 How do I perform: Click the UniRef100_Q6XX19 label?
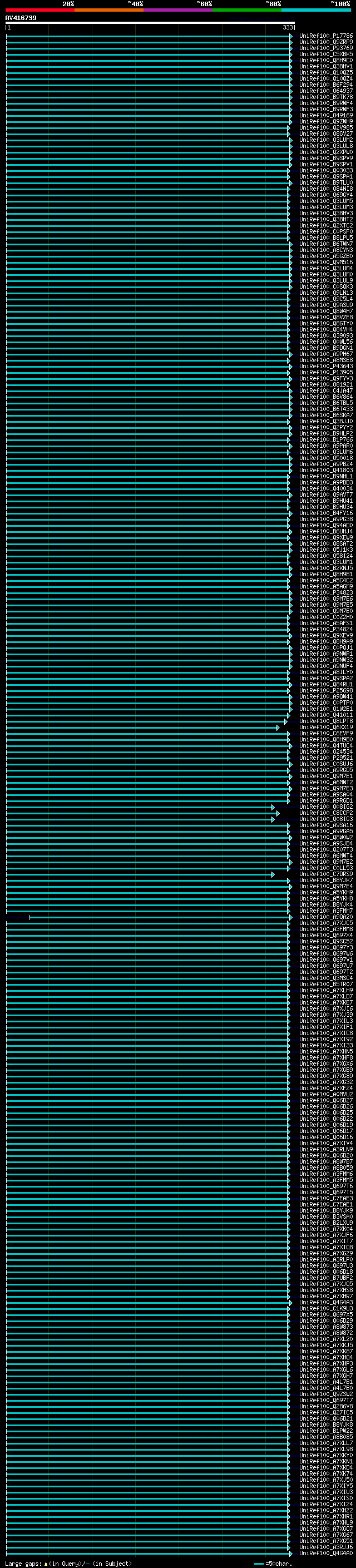[x=326, y=728]
